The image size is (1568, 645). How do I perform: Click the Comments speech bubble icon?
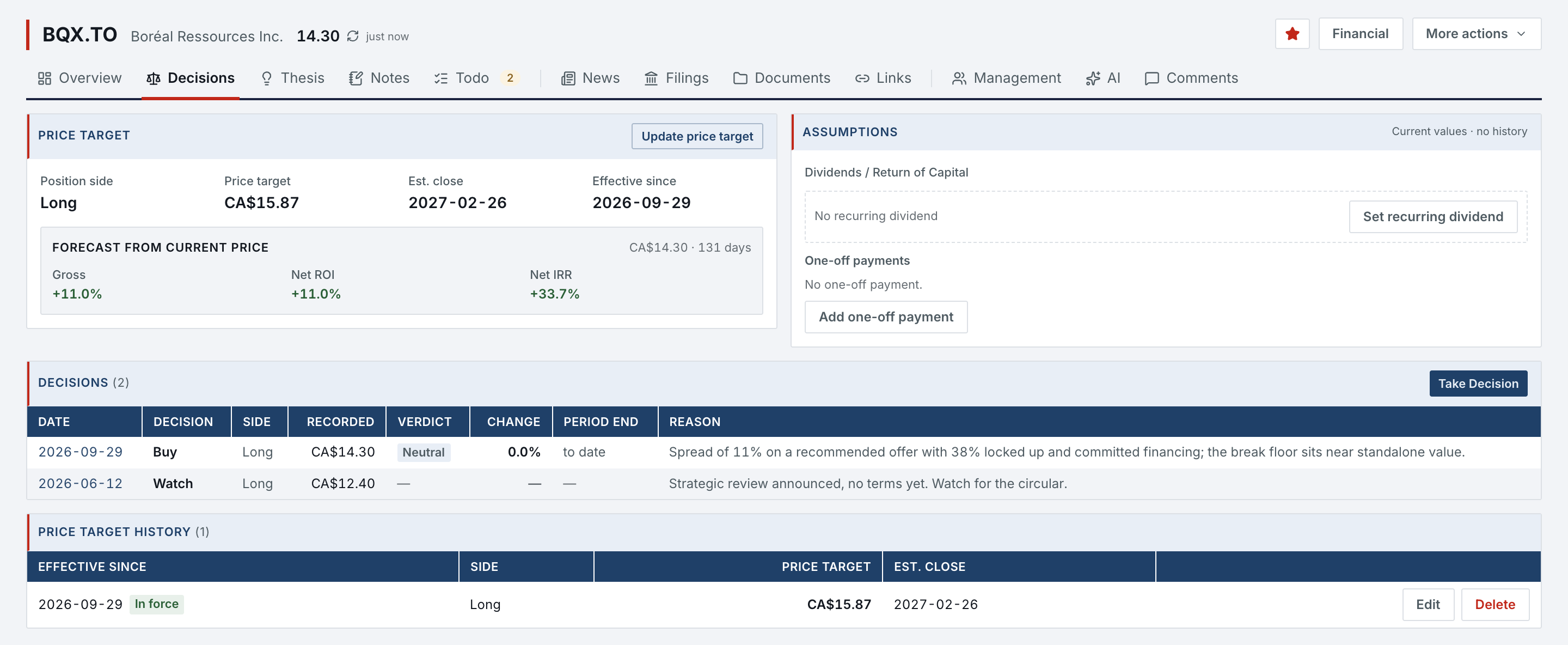1151,78
